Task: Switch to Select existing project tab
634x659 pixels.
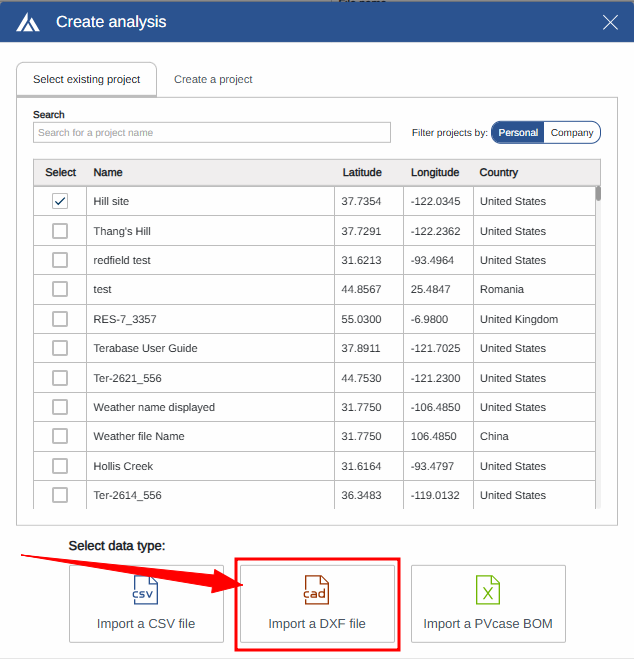Action: click(x=87, y=79)
